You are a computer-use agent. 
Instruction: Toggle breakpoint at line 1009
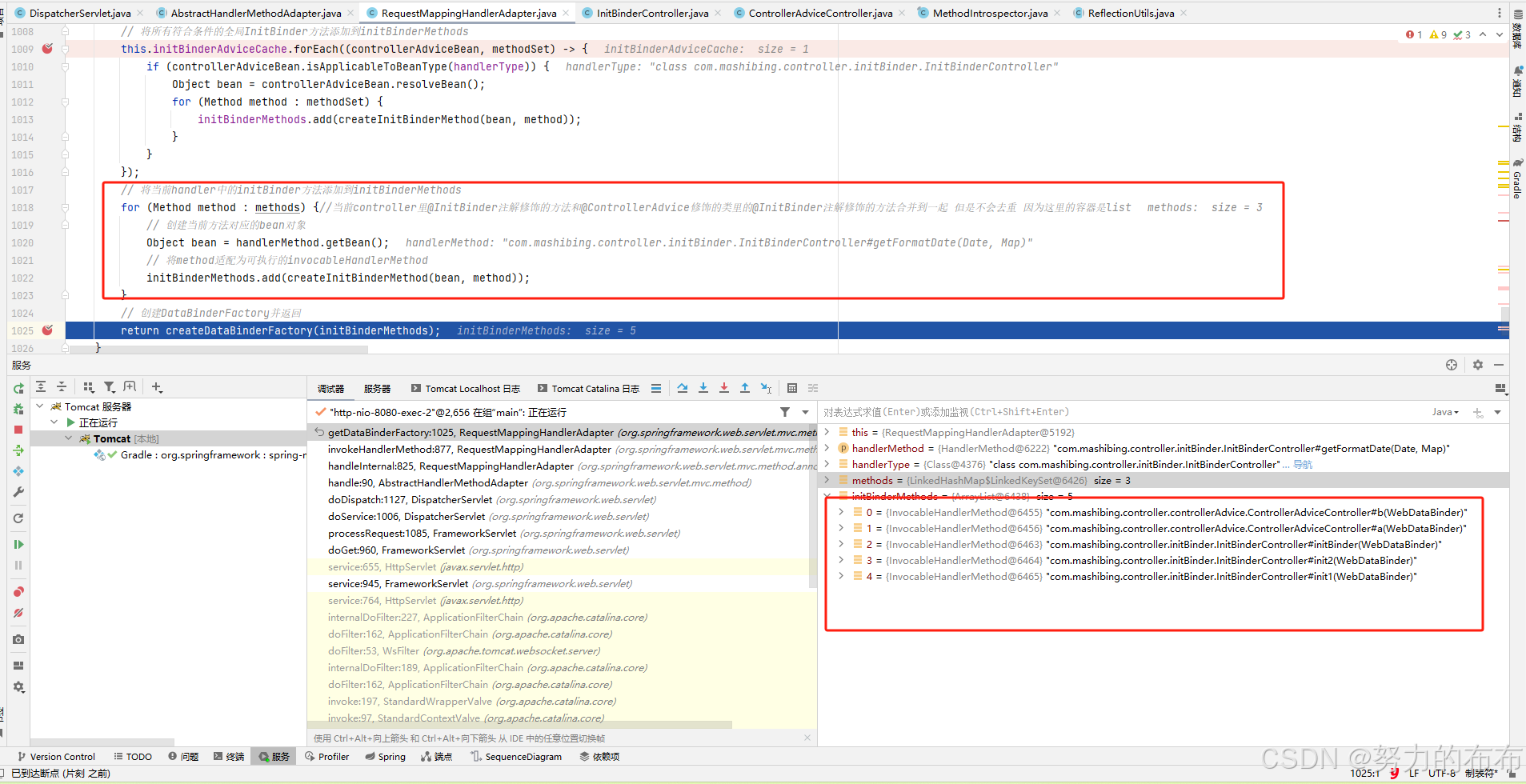tap(47, 49)
